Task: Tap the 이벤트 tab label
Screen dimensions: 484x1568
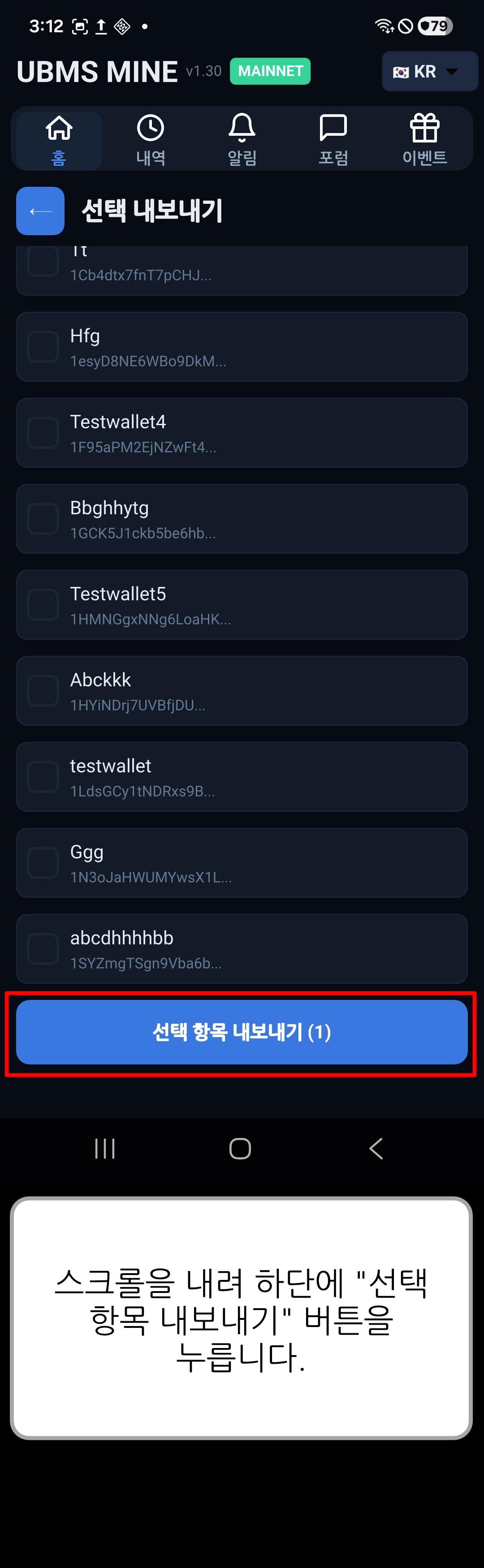Action: (x=424, y=158)
